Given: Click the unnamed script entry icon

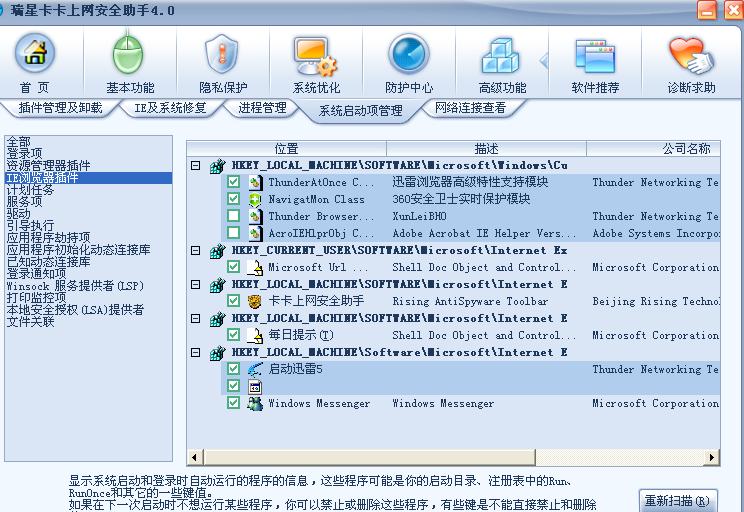Looking at the screenshot, I should pos(255,386).
